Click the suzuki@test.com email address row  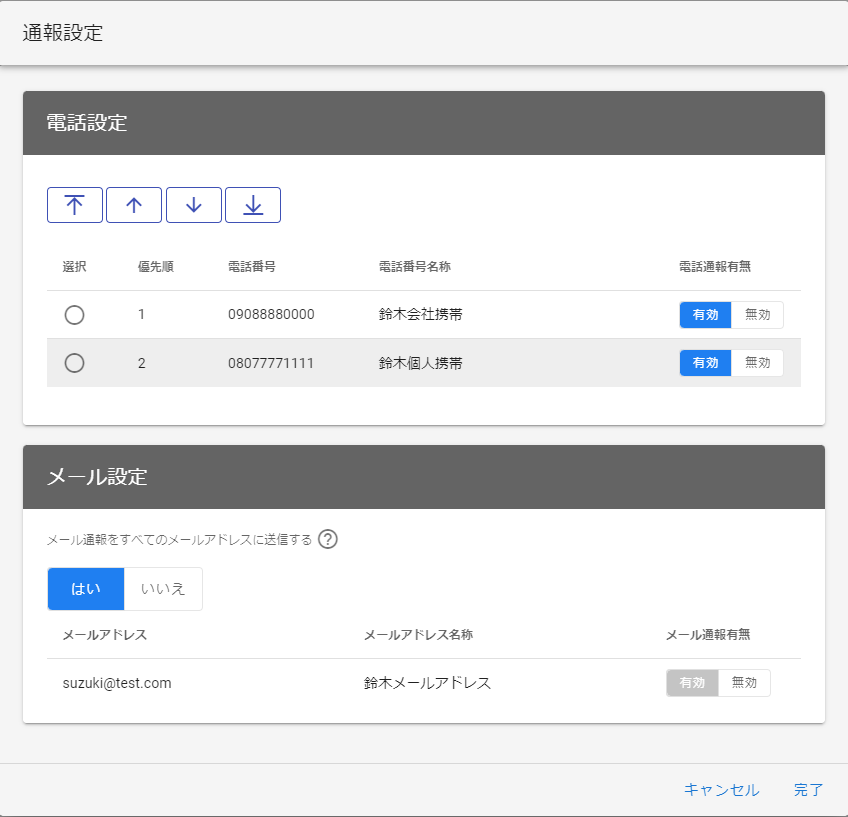click(x=117, y=683)
